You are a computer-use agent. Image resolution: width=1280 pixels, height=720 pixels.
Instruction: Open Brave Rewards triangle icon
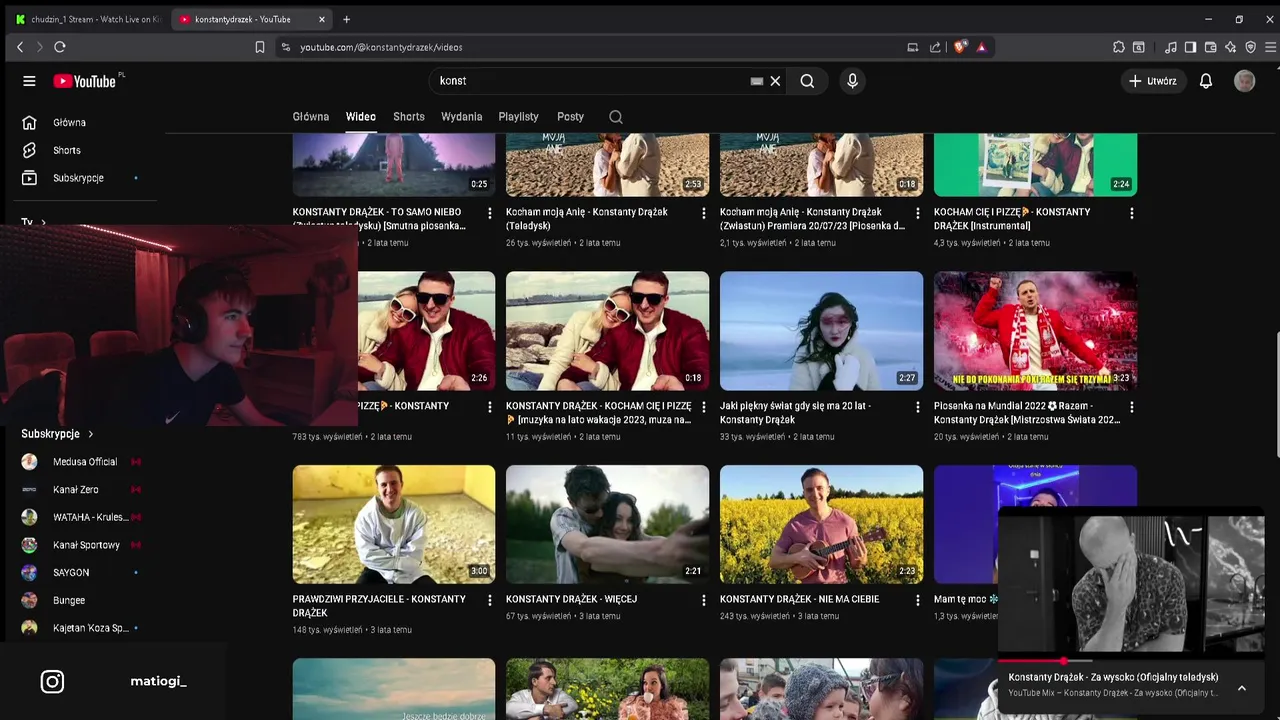981,47
